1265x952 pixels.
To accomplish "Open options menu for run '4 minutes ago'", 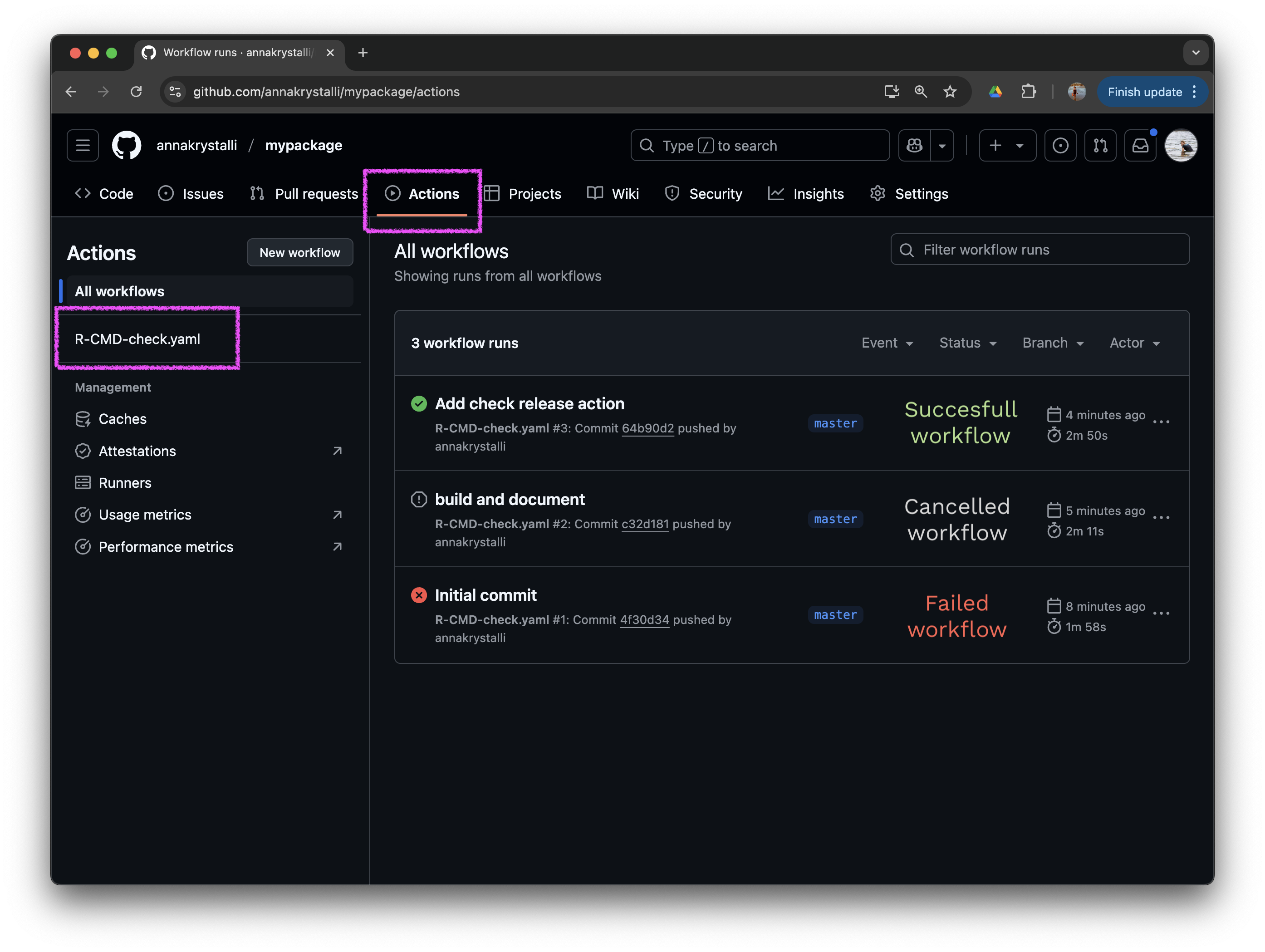I will pos(1162,422).
